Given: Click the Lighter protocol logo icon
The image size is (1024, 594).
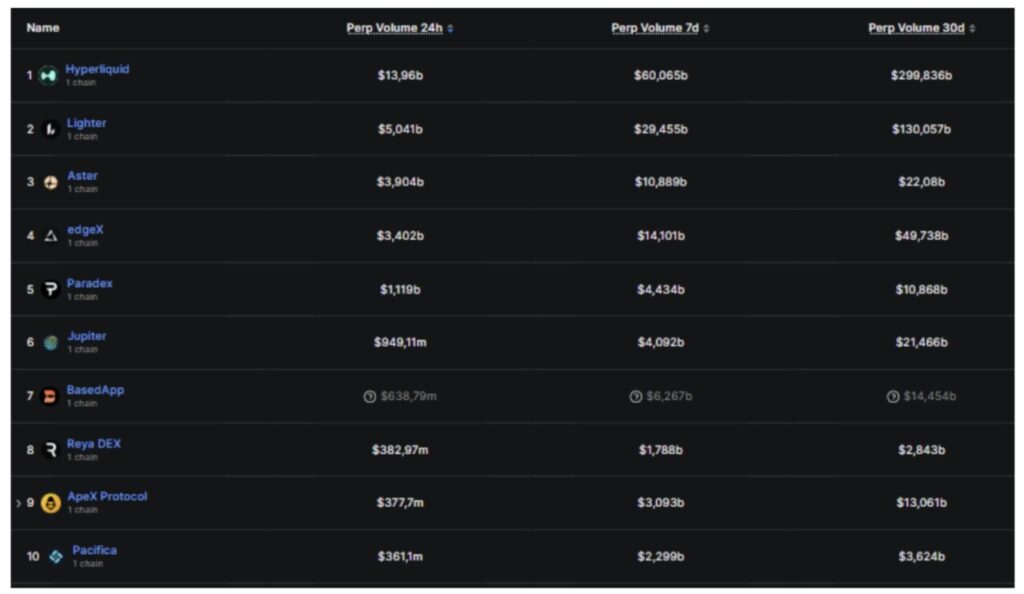Looking at the screenshot, I should 50,129.
